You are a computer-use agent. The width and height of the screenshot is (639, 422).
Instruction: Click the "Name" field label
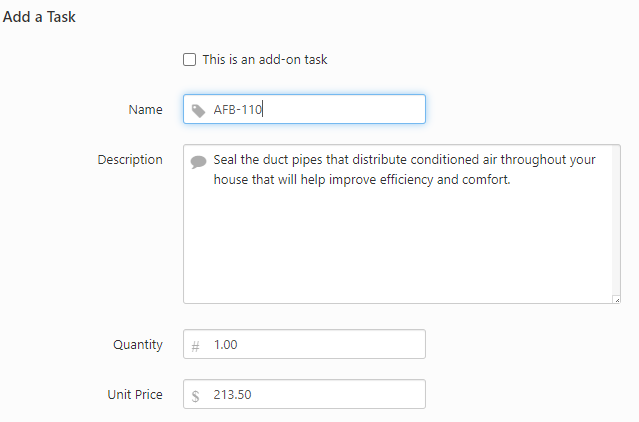point(145,110)
